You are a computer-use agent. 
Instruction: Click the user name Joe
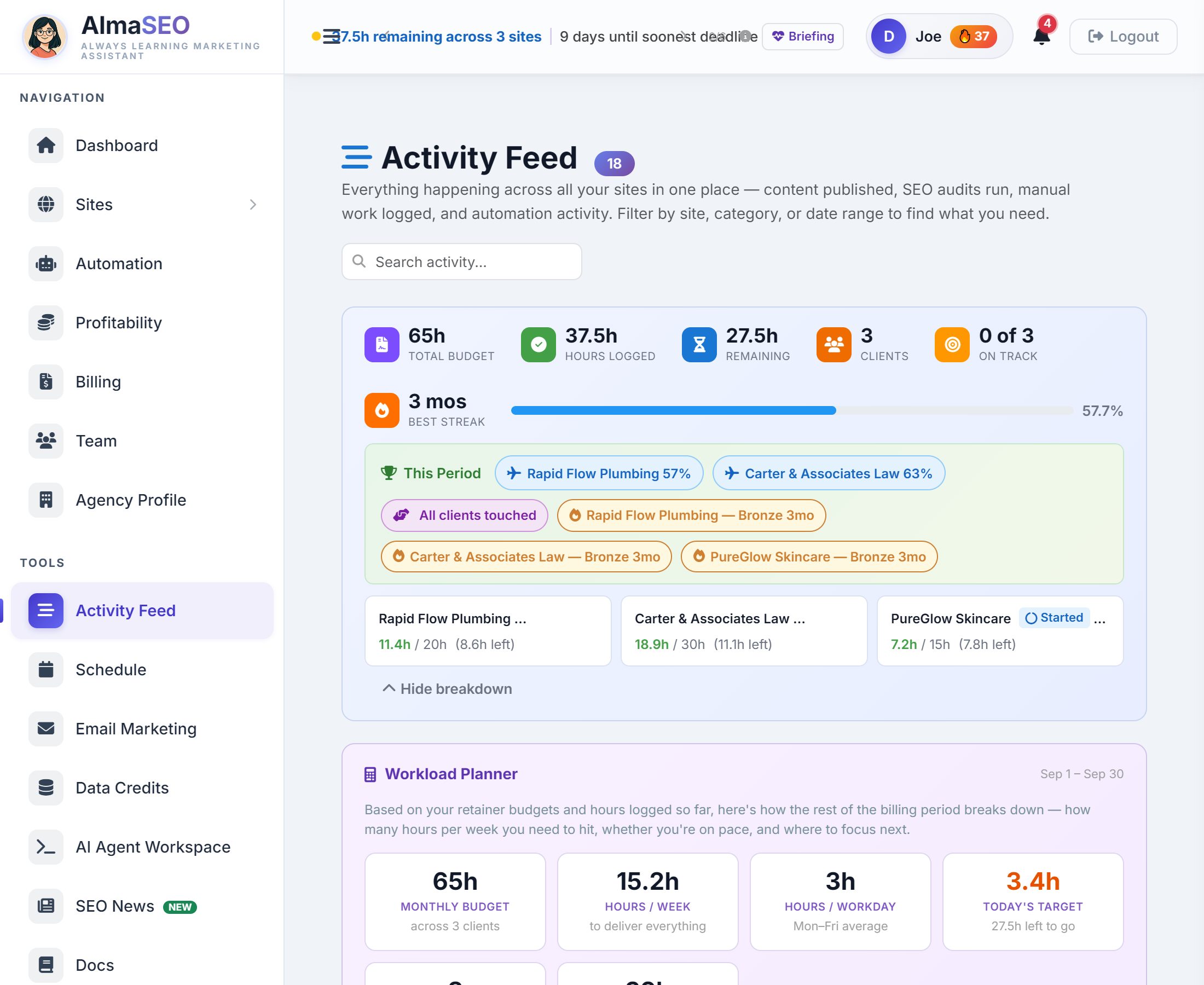click(x=928, y=36)
